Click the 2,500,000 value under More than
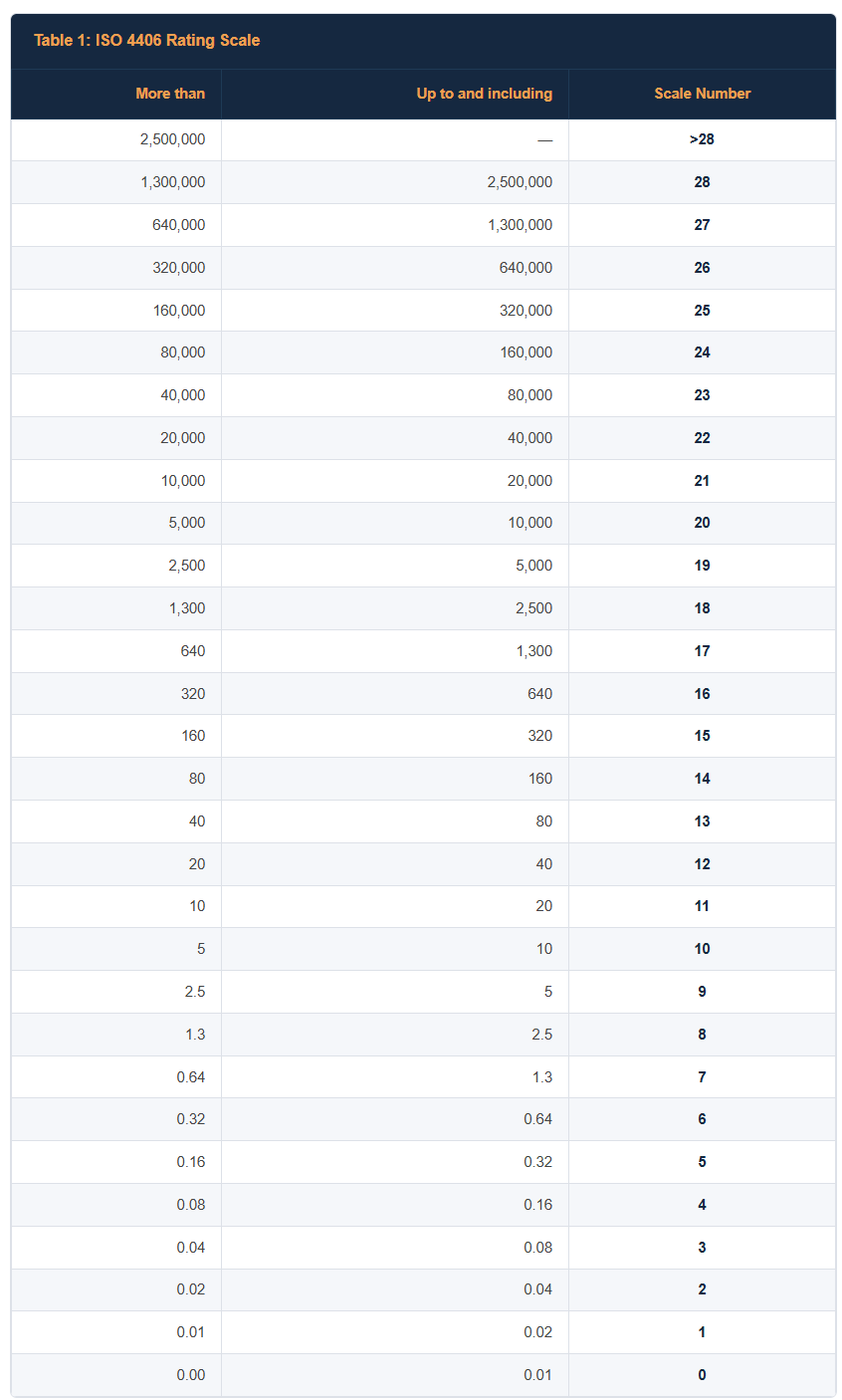Viewport: 842px width, 1400px height. pyautogui.click(x=173, y=139)
